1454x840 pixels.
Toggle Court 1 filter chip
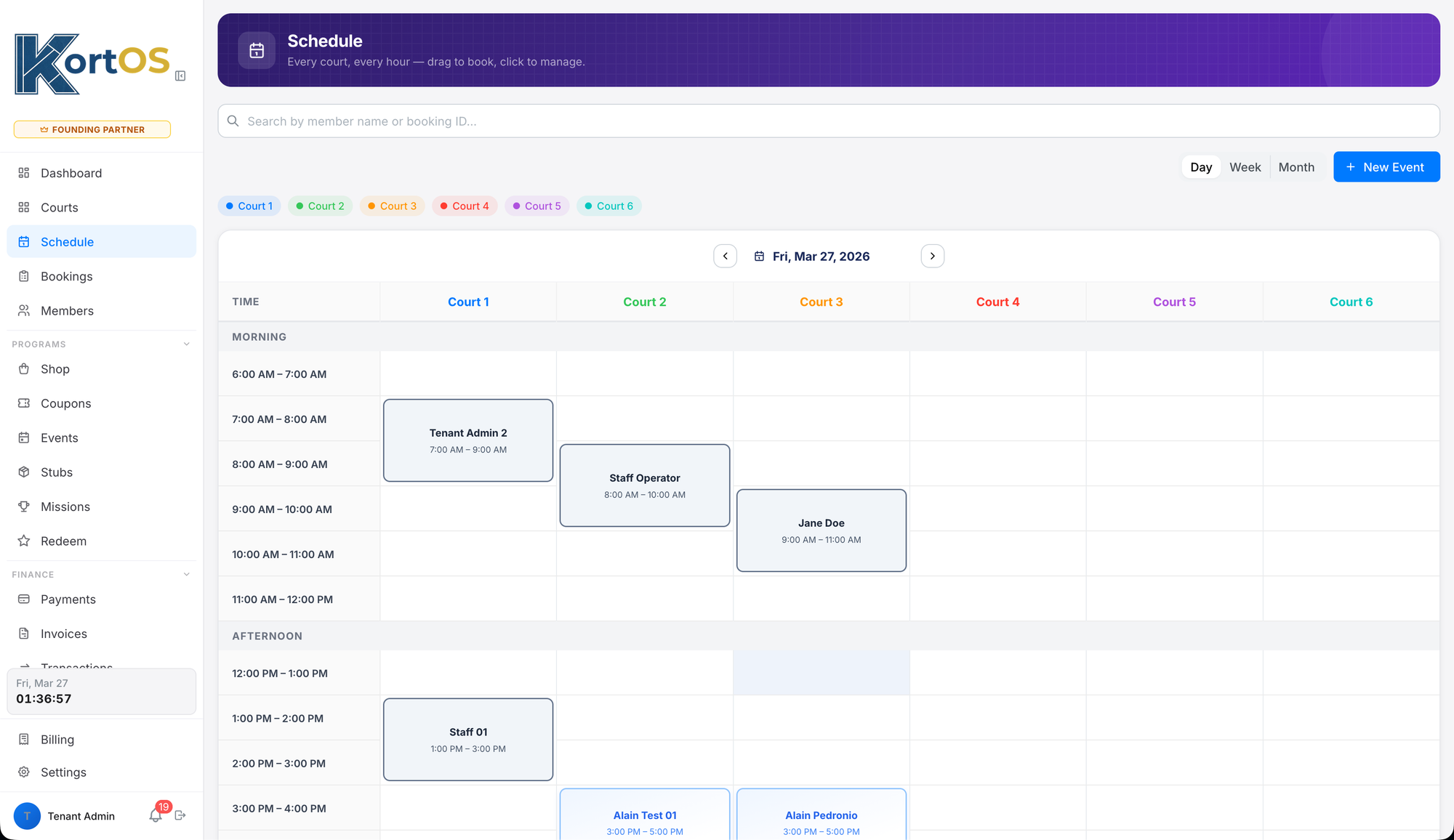point(249,206)
